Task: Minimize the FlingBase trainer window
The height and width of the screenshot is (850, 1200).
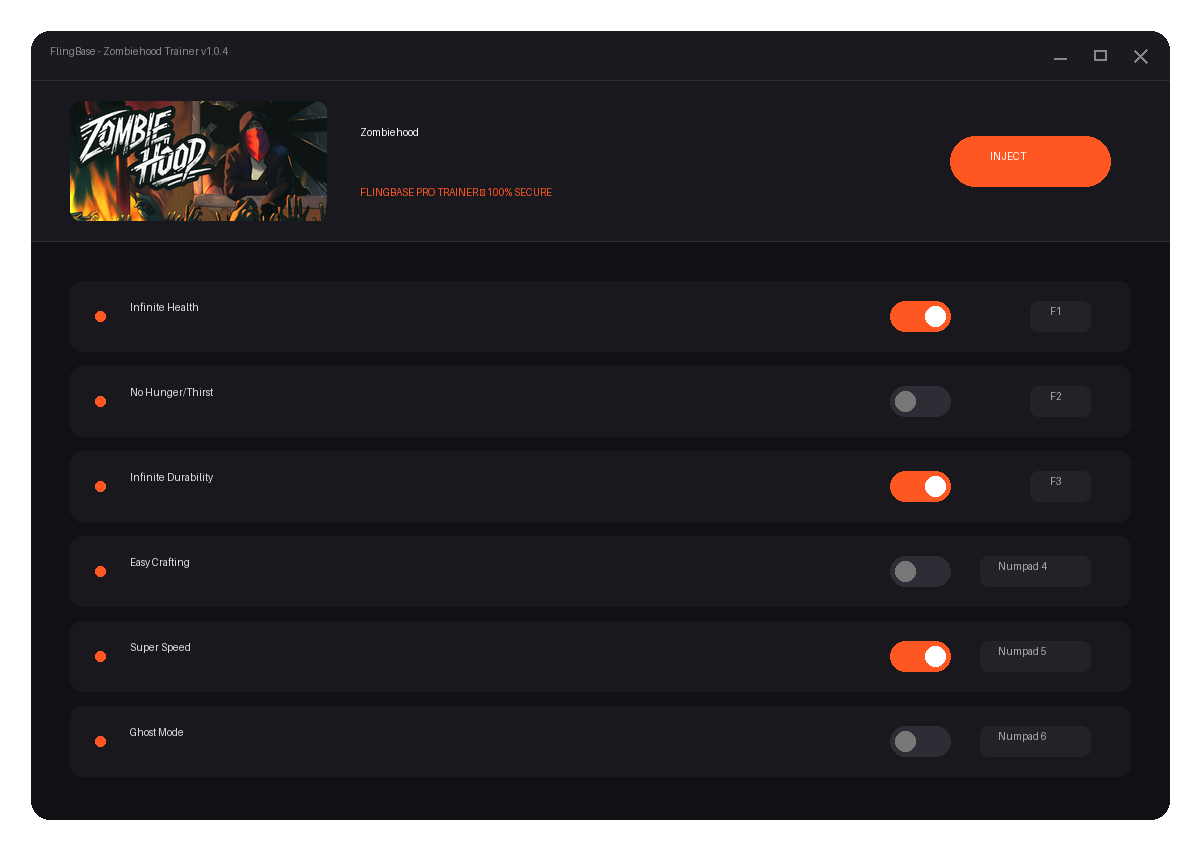Action: tap(1060, 56)
